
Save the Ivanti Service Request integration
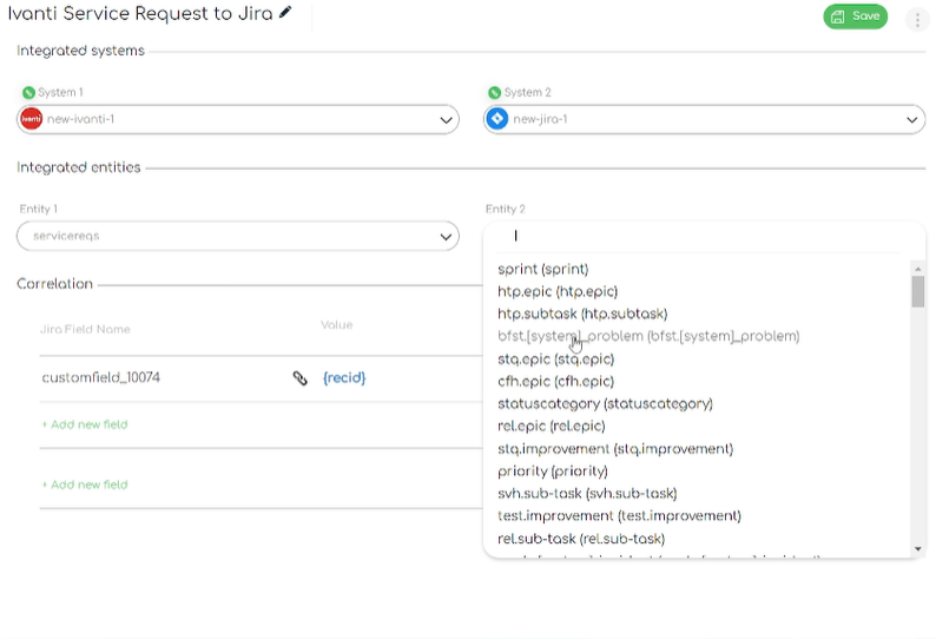856,17
